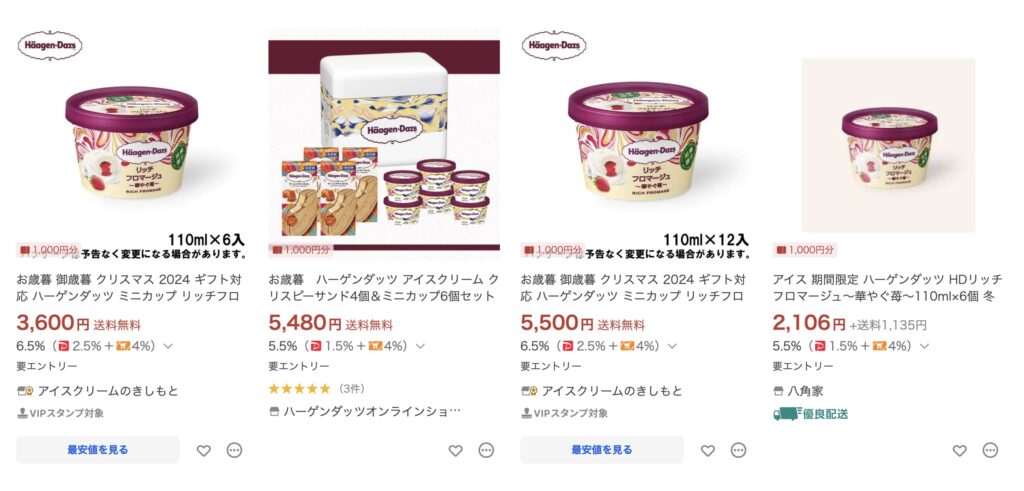
Task: Favorite the 3,600円 Häagen-Dazs item with the heart
Action: pos(204,451)
